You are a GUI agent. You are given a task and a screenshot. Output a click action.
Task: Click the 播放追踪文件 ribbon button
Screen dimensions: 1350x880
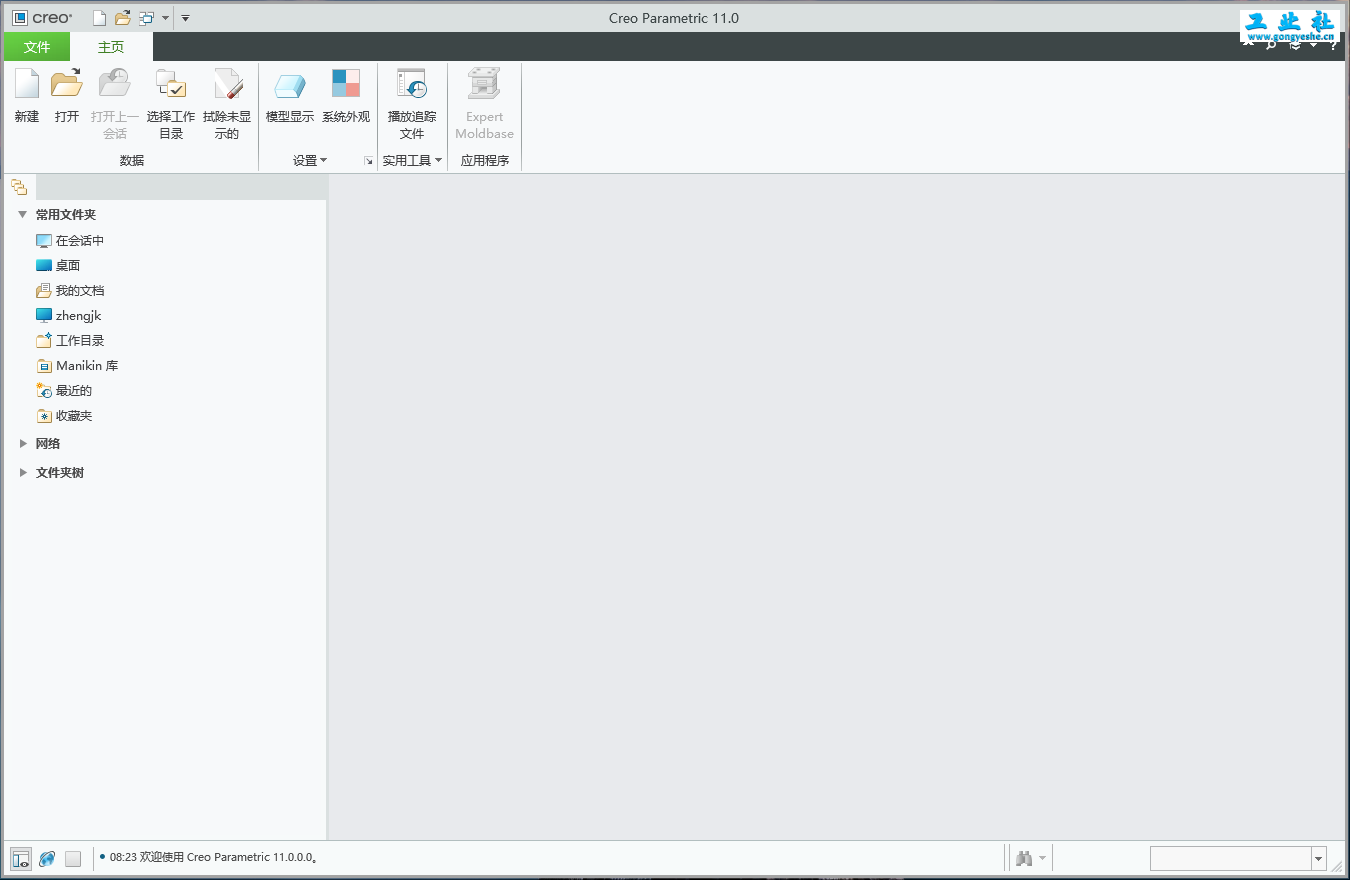coord(412,105)
